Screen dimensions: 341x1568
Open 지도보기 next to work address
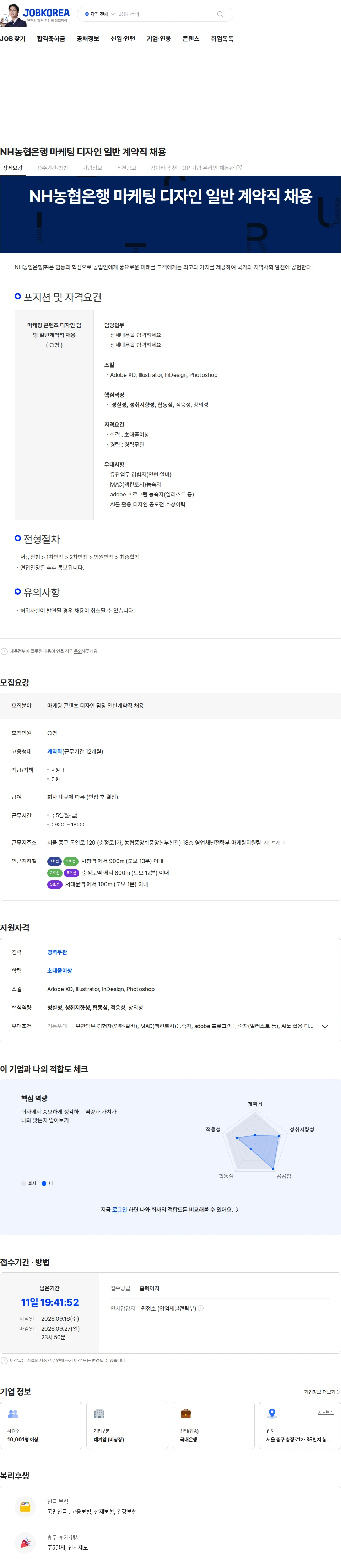coord(272,843)
